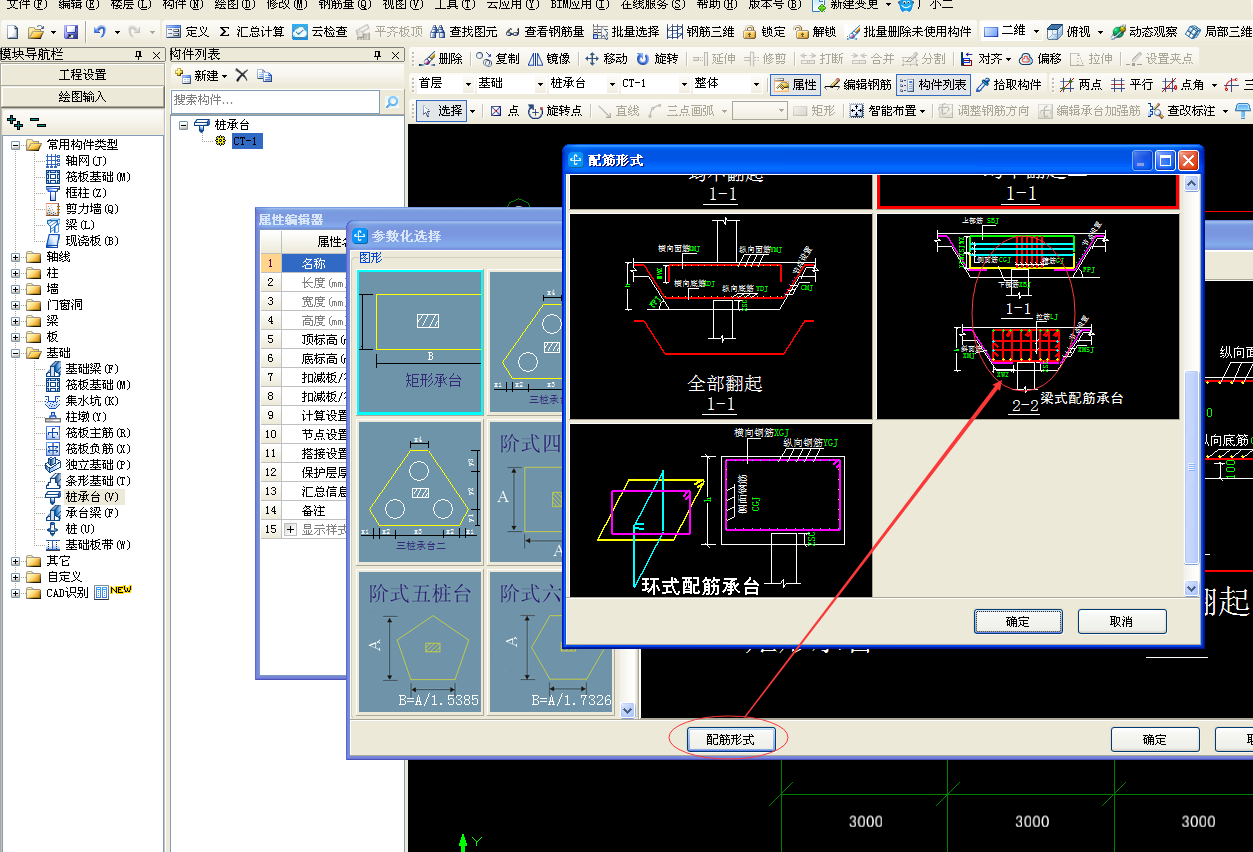
Task: Open 编辑钢筋 edit rebar
Action: tap(857, 85)
